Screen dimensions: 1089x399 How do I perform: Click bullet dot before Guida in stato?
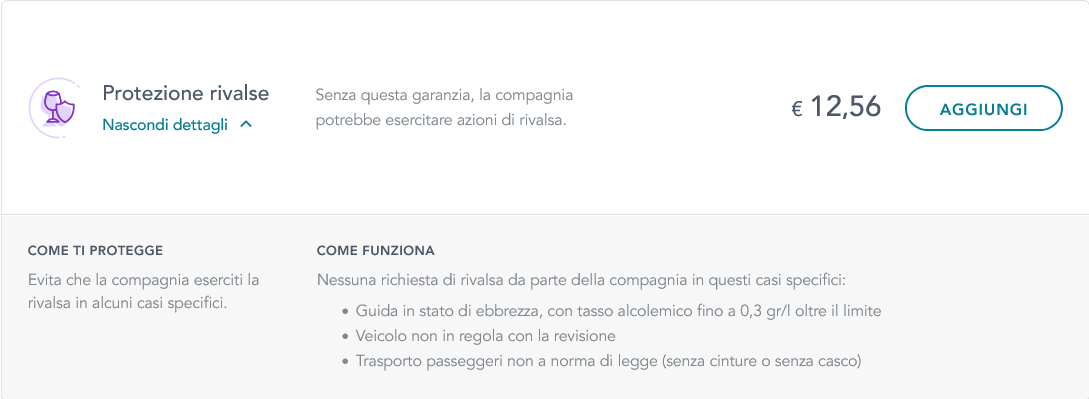(346, 312)
